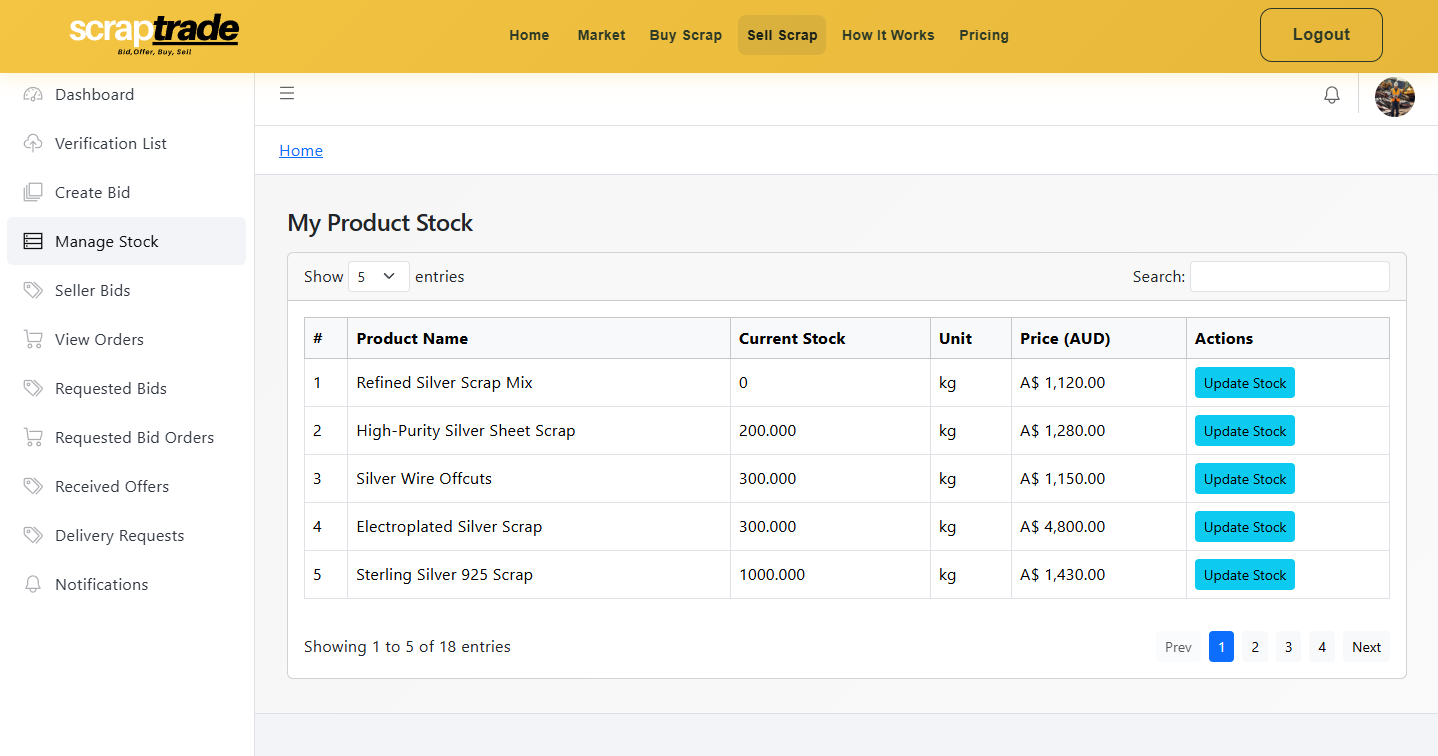The width and height of the screenshot is (1438, 756).
Task: View Orders via the sidebar icon
Action: pos(30,339)
